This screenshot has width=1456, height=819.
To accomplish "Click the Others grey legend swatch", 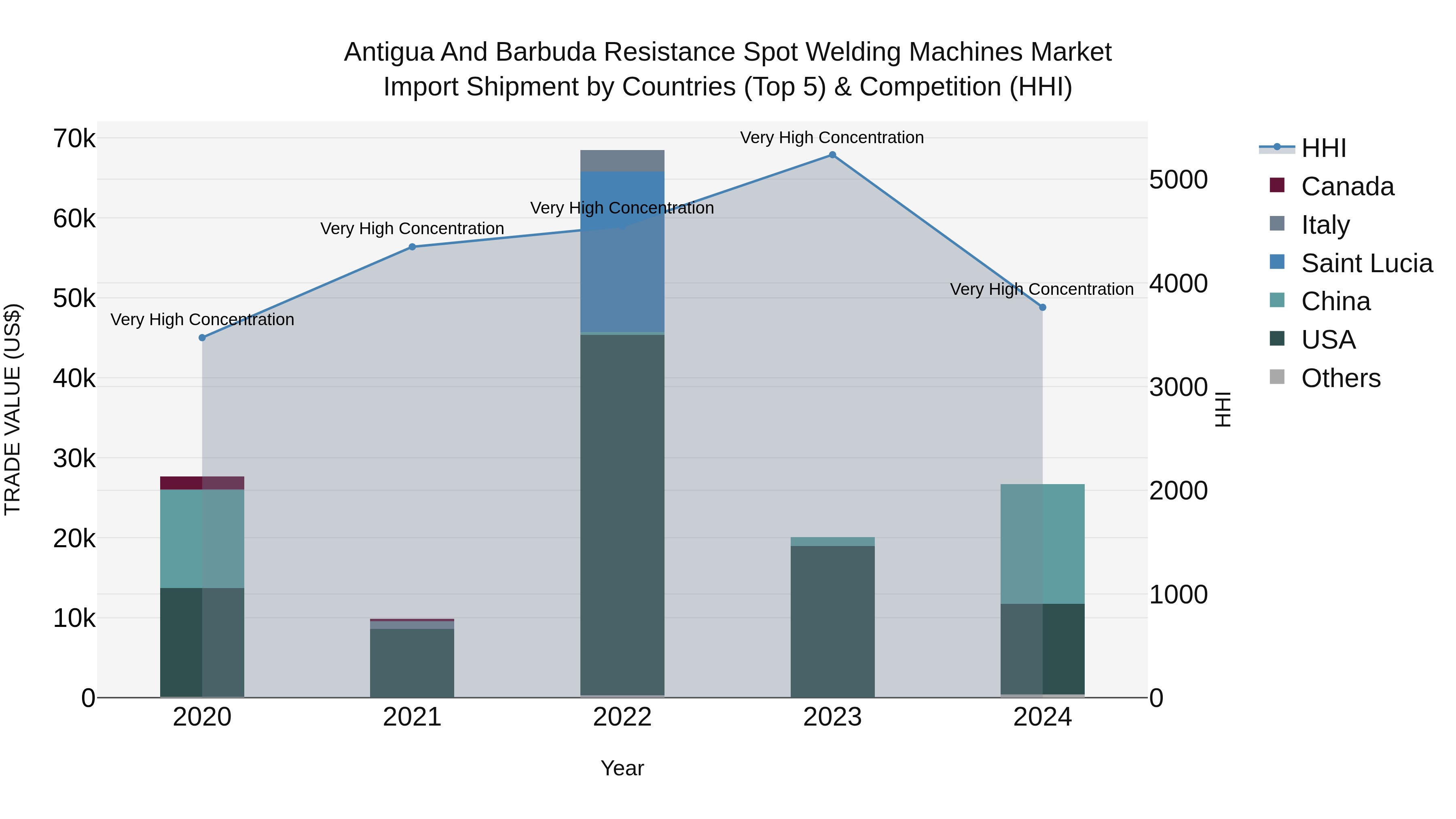I will (1277, 377).
